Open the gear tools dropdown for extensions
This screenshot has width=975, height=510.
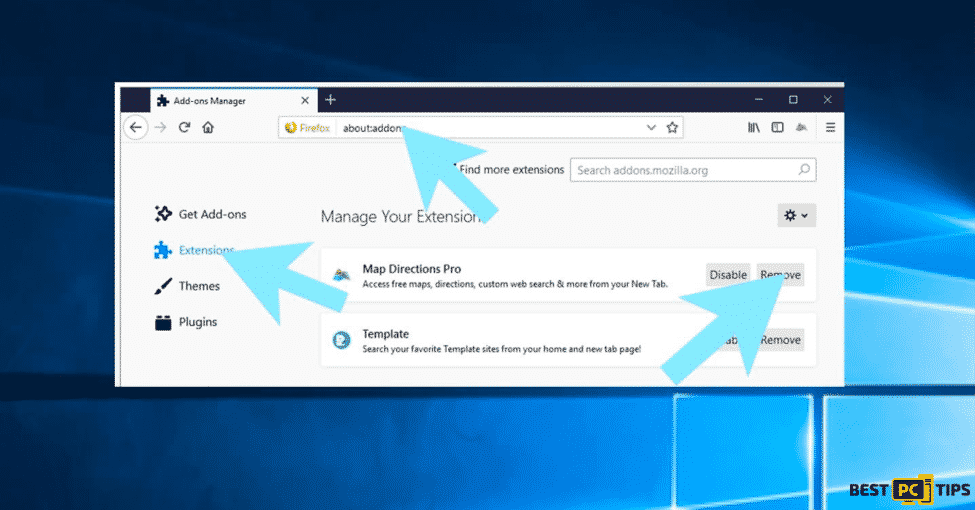(x=797, y=216)
